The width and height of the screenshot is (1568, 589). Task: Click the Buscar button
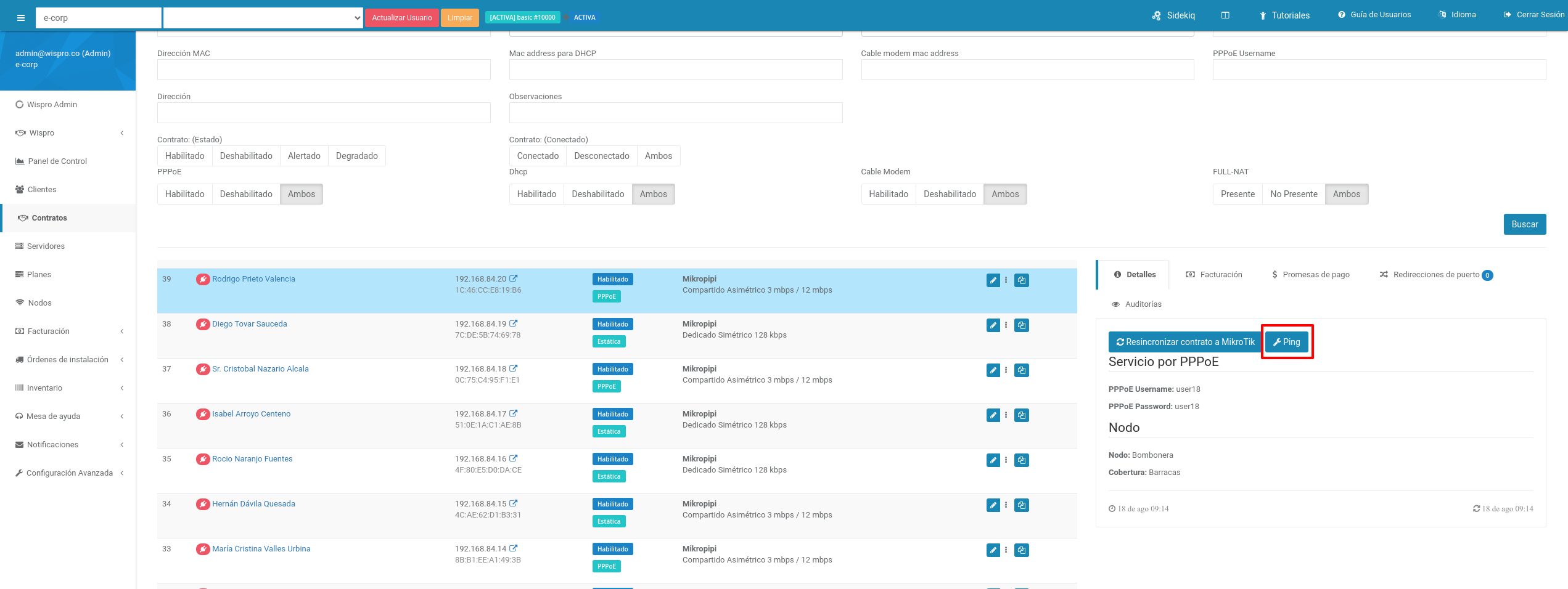1524,224
